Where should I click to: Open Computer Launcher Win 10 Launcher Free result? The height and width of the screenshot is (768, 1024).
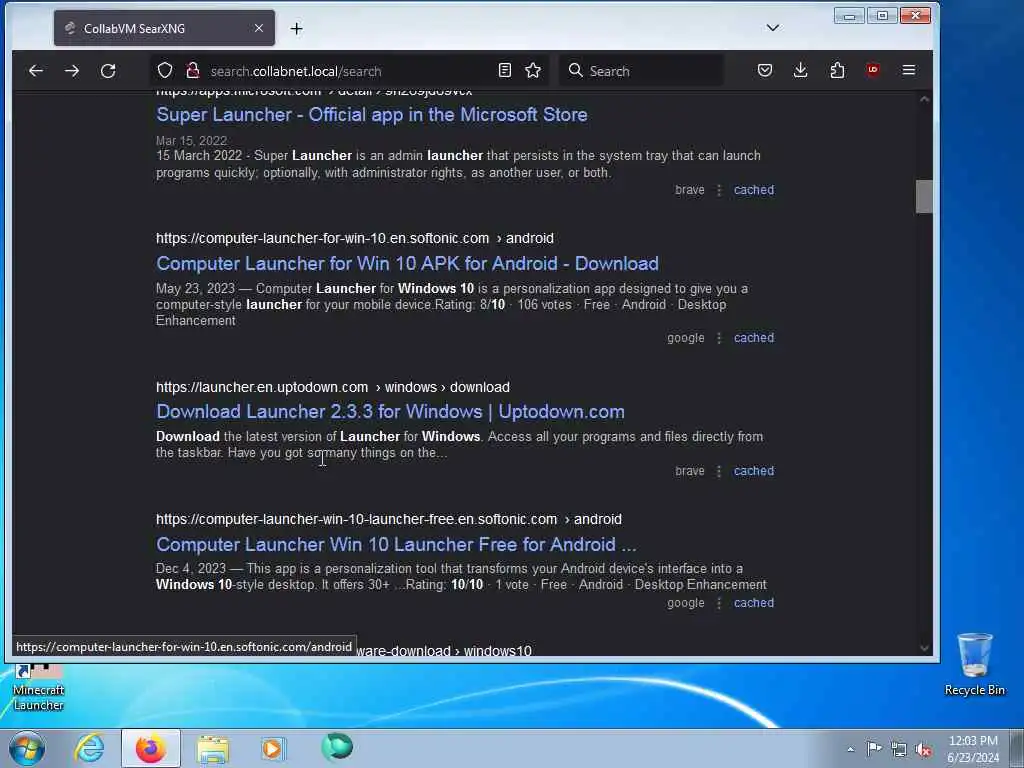pyautogui.click(x=396, y=545)
